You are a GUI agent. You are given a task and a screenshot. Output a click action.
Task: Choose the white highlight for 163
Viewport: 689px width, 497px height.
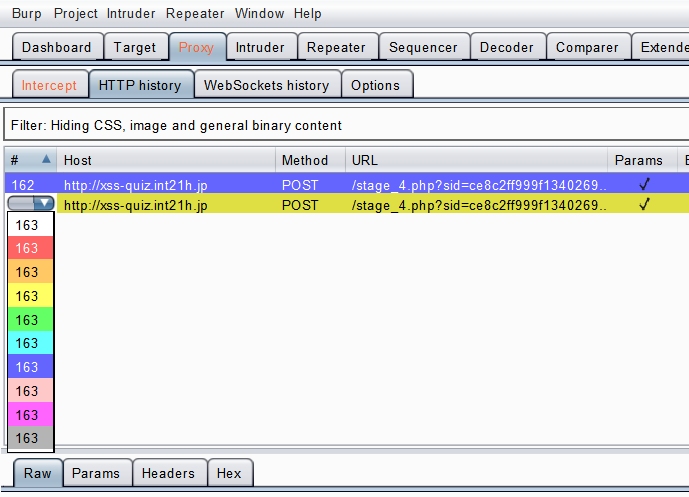pyautogui.click(x=30, y=225)
